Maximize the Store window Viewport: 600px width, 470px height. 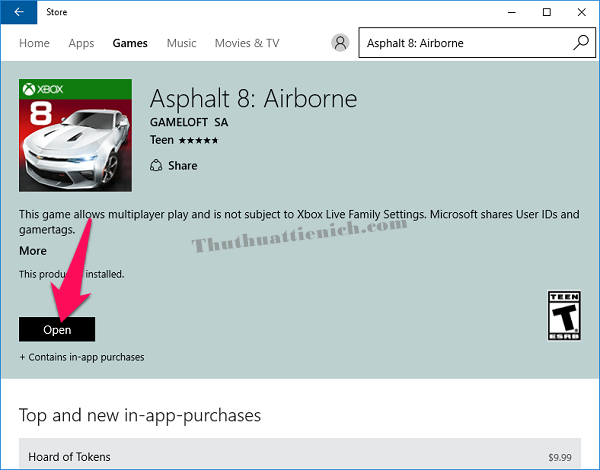click(546, 13)
